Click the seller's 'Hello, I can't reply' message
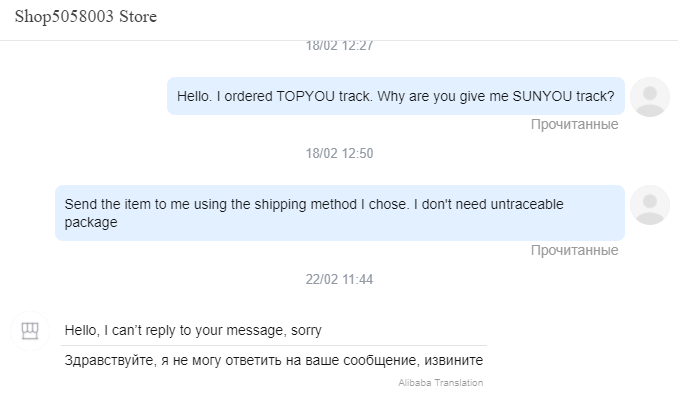 click(193, 330)
